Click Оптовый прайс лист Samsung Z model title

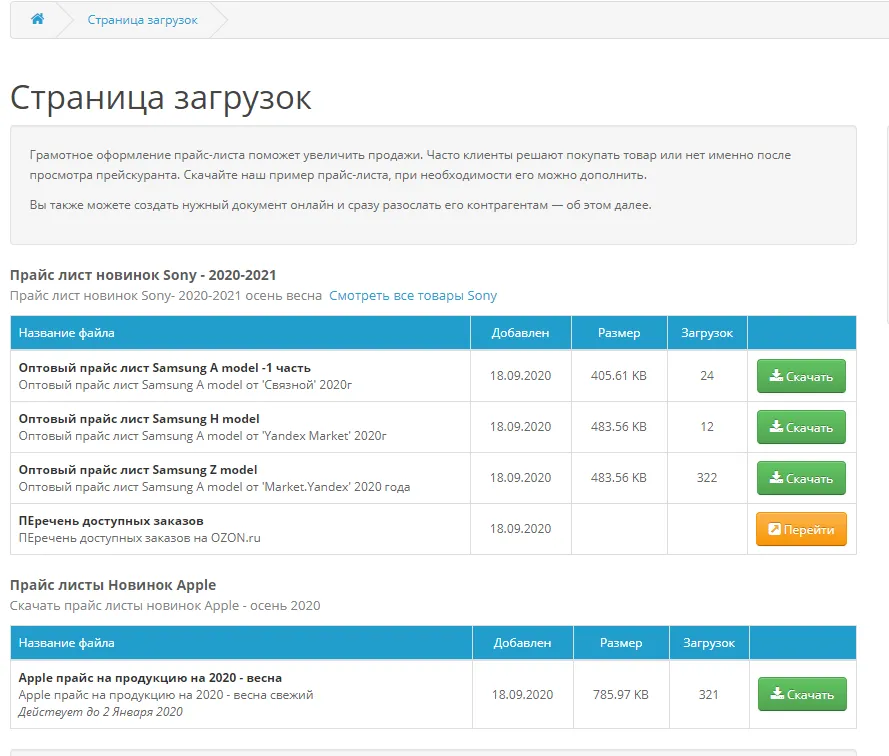[138, 470]
